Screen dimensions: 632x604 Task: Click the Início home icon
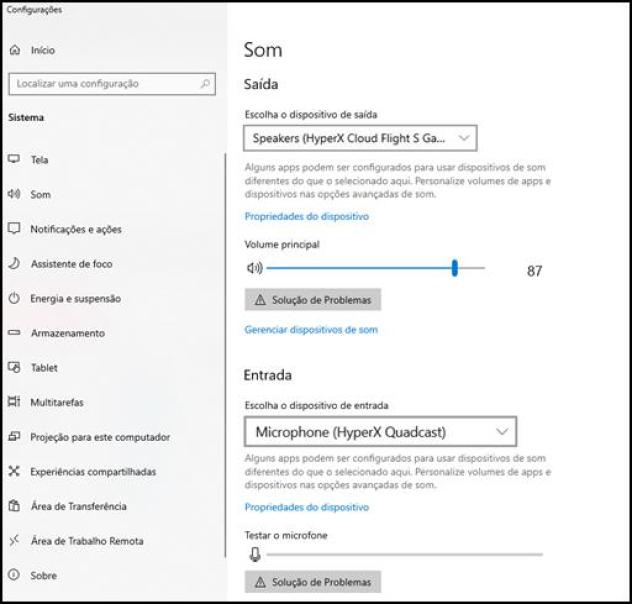coord(14,50)
